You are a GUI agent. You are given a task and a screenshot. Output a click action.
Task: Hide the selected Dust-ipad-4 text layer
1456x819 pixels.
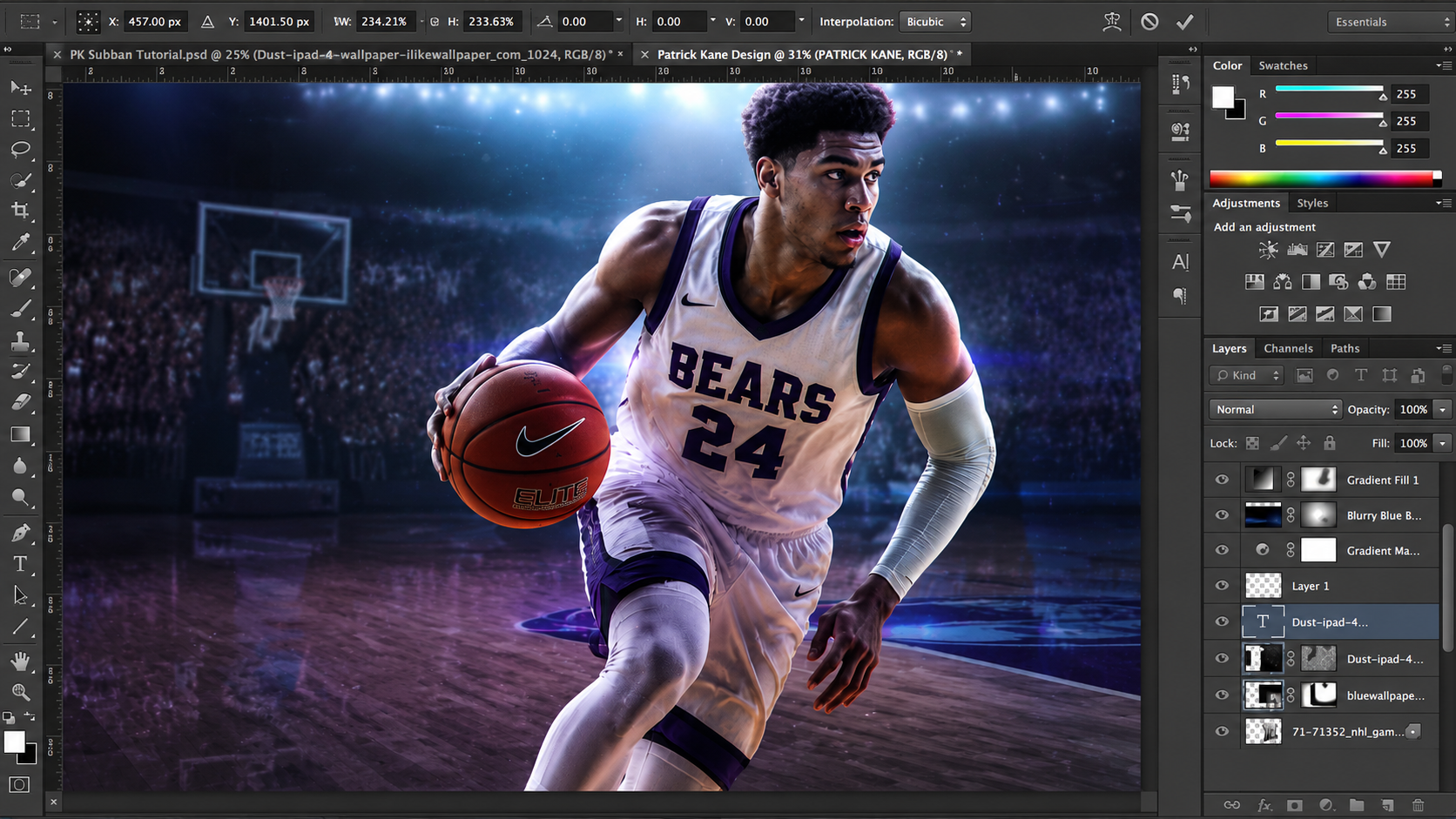(x=1222, y=621)
